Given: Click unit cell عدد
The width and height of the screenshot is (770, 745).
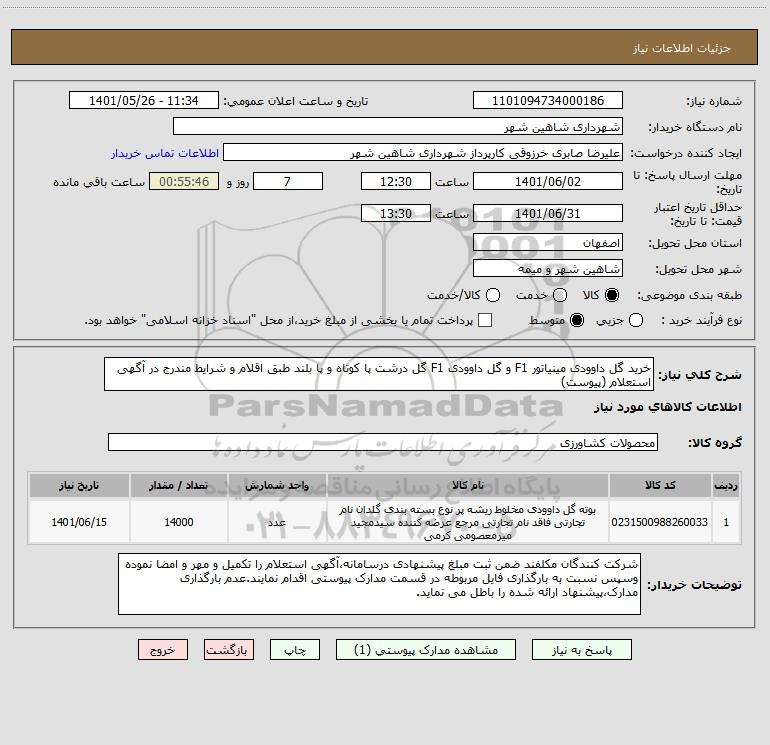Looking at the screenshot, I should [277, 522].
